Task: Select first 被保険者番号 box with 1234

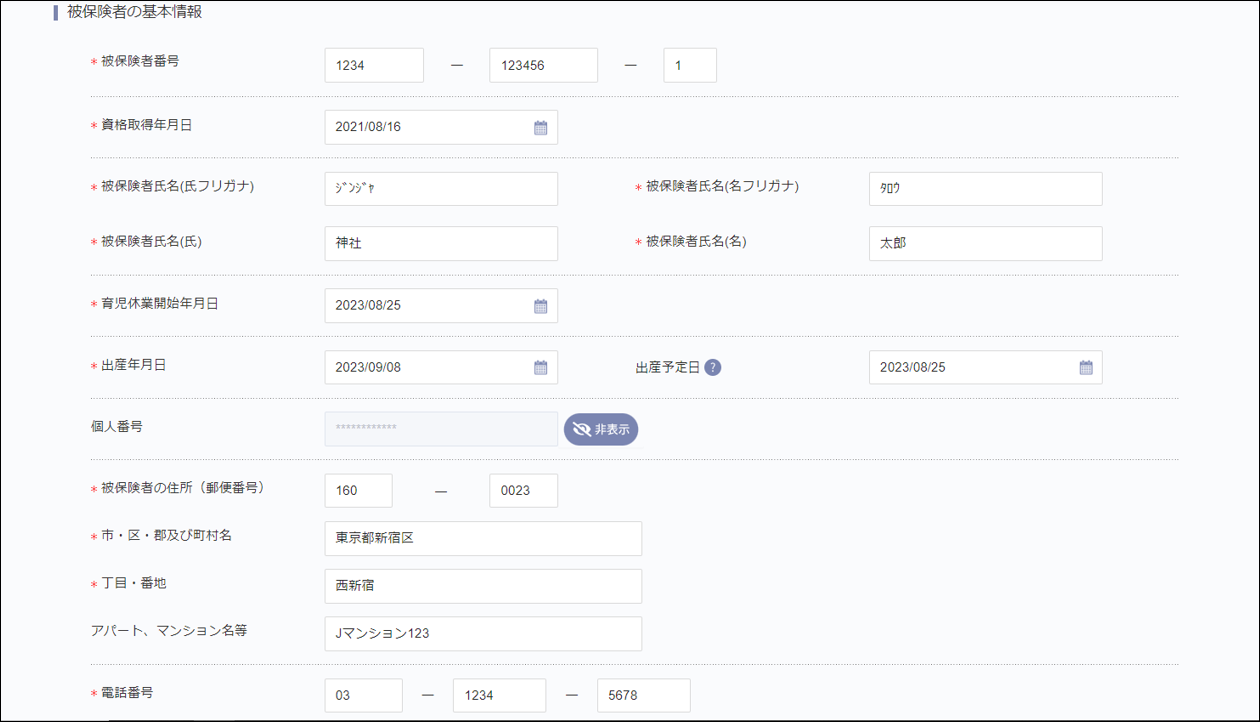Action: (x=374, y=65)
